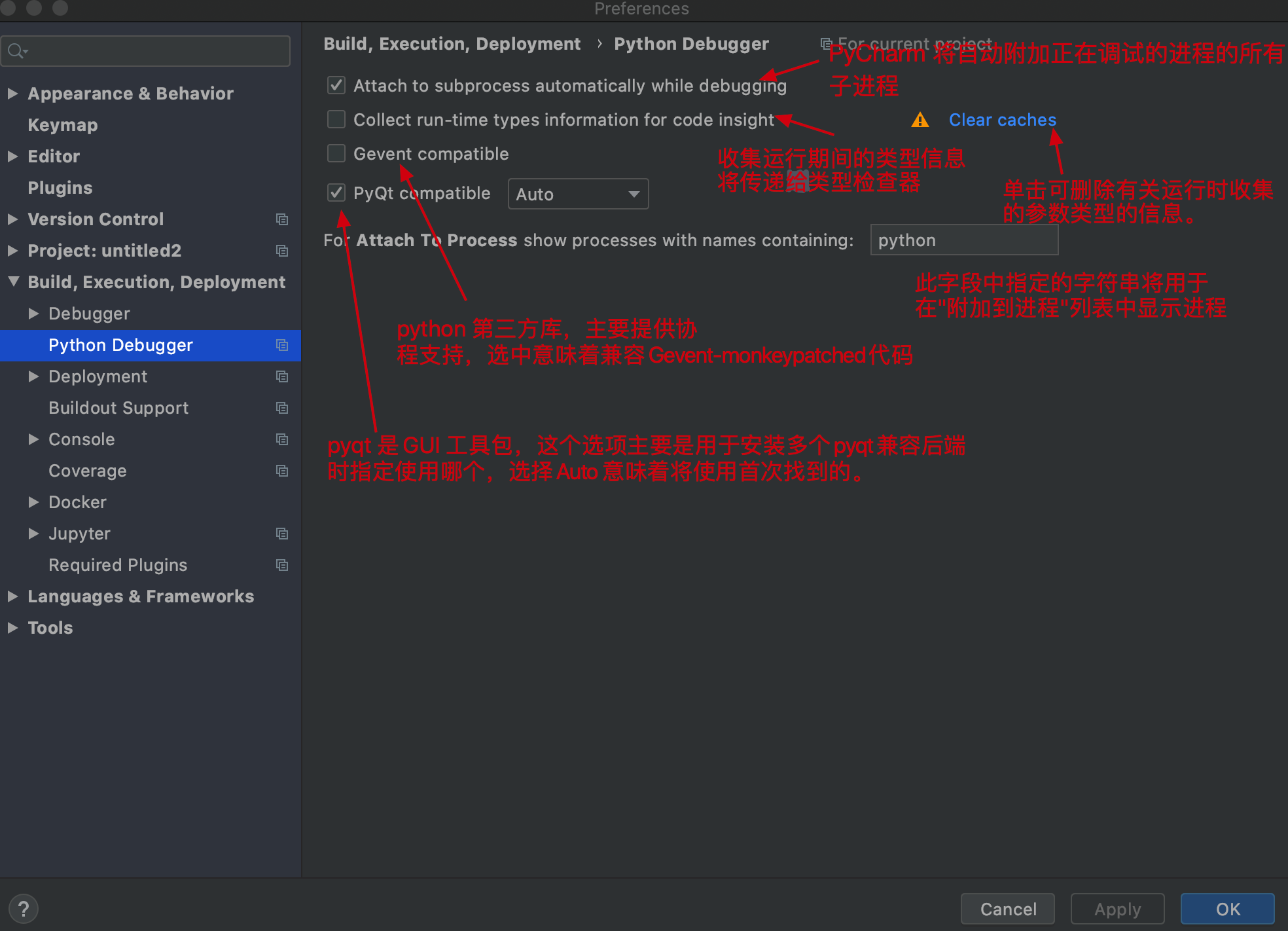This screenshot has height=931, width=1288.
Task: Expand Languages & Frameworks section
Action: [x=12, y=596]
